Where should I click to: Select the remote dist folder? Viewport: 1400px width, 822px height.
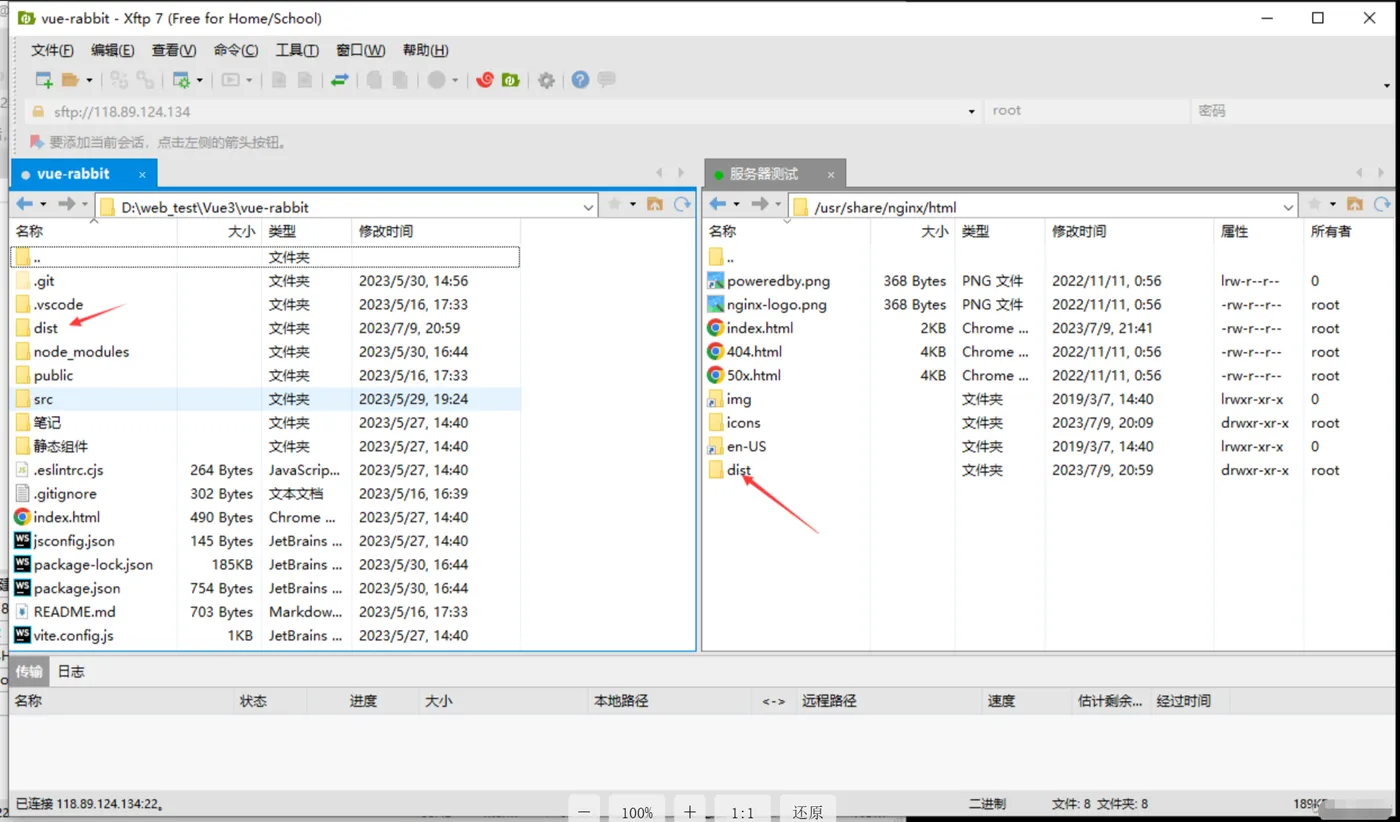tap(739, 470)
